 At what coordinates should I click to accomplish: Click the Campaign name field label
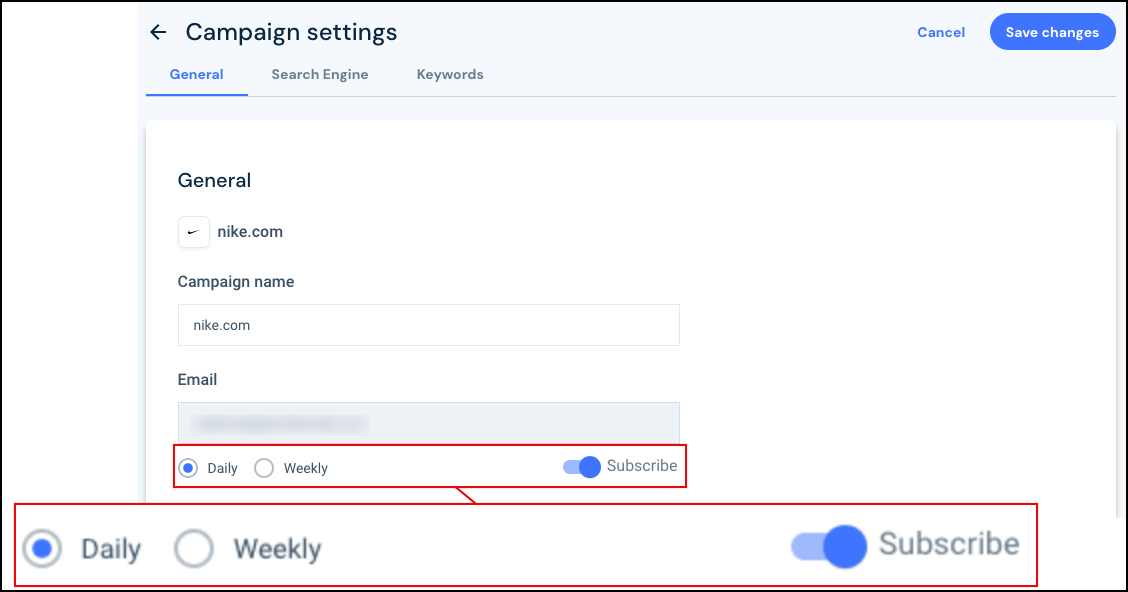click(x=236, y=282)
